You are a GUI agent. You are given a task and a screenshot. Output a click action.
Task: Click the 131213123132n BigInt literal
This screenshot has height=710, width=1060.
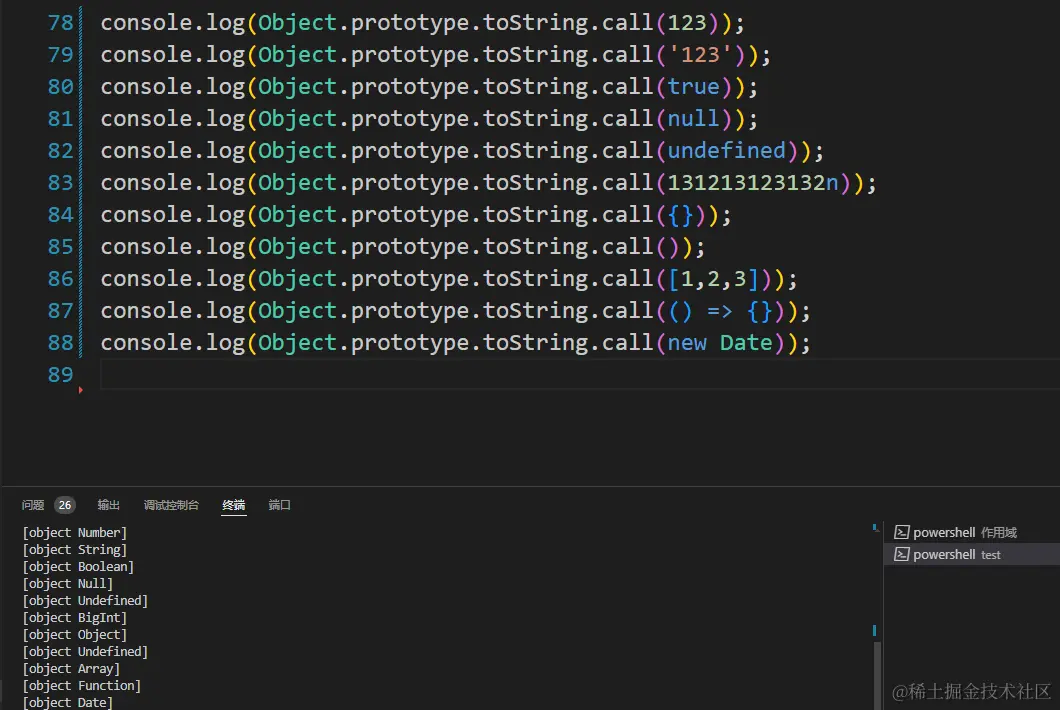point(753,183)
